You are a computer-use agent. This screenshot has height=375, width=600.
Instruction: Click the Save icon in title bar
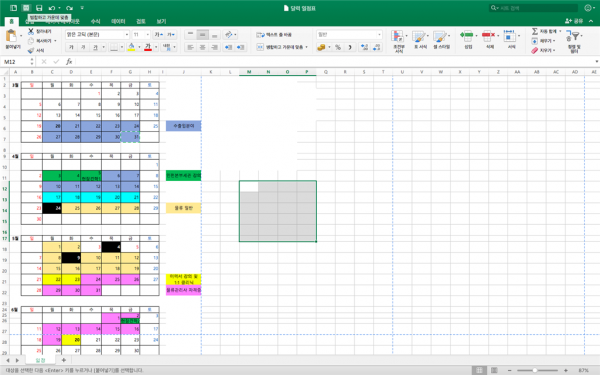[x=39, y=8]
